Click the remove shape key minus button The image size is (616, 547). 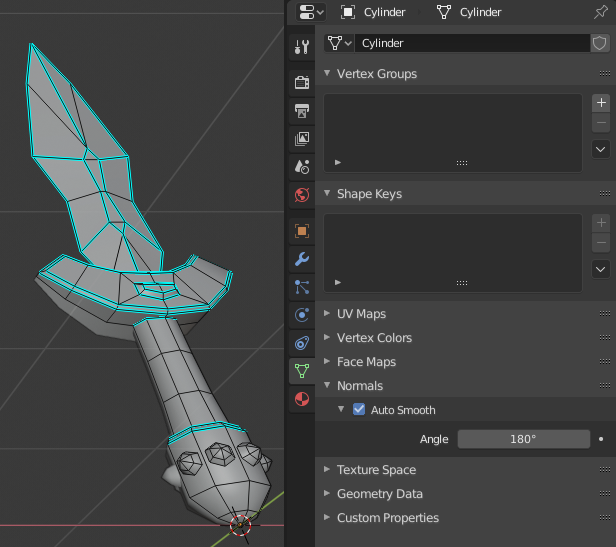[x=601, y=243]
